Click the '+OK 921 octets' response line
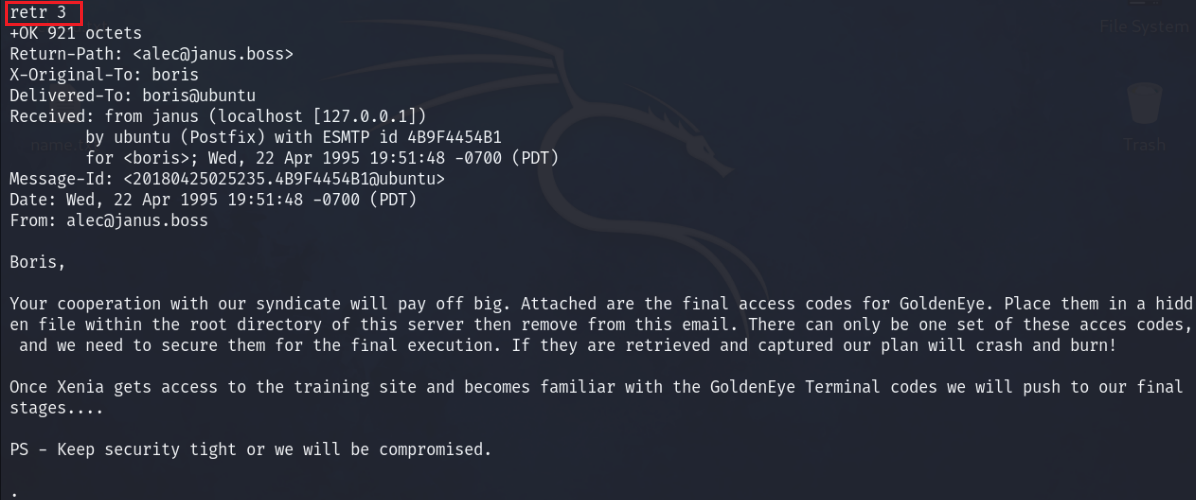 tap(76, 33)
